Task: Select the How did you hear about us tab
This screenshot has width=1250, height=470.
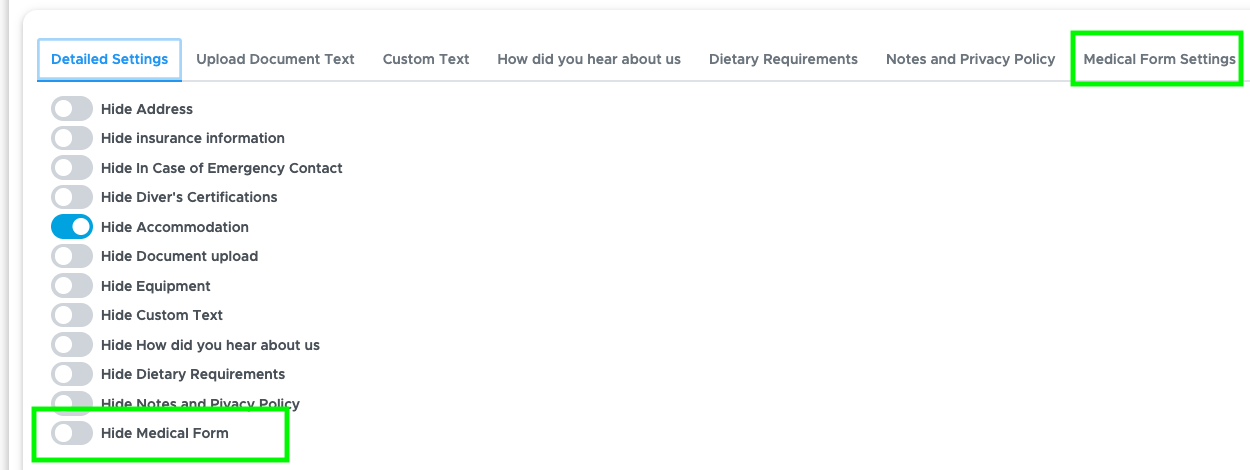Action: click(x=589, y=59)
